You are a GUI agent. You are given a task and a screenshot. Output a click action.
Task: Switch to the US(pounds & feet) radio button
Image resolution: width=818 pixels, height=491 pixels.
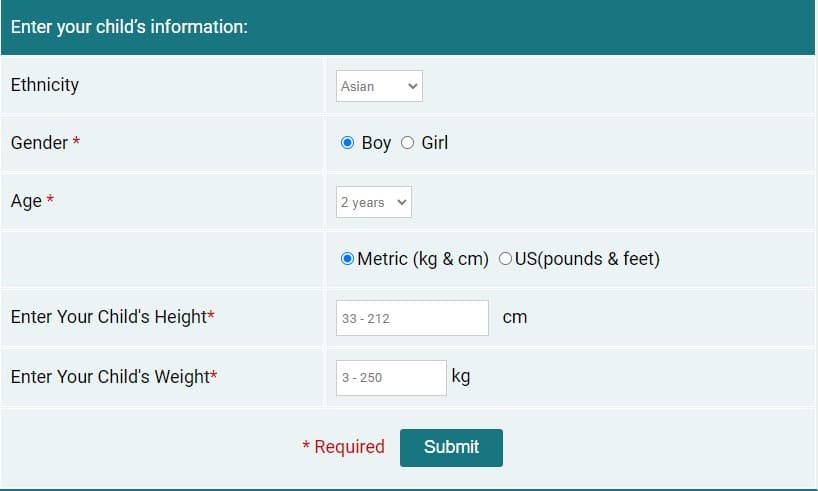tap(505, 259)
